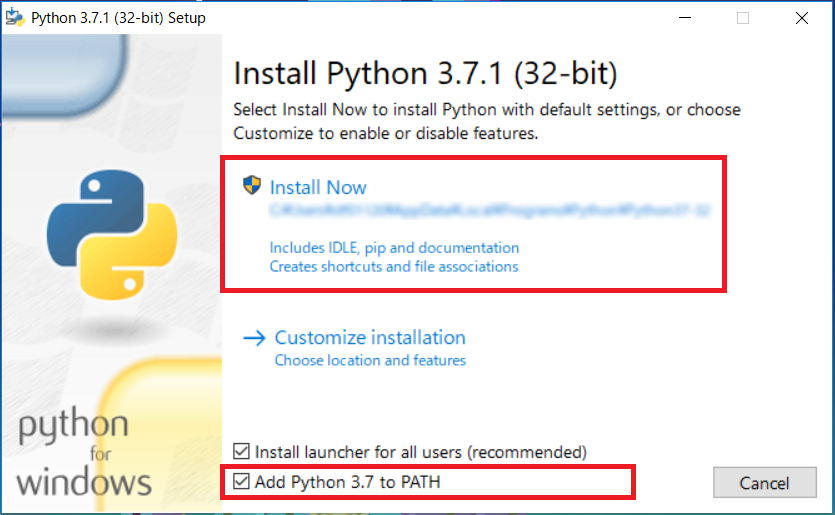Click the "Select Install Now" instruction paragraph
The image size is (835, 515).
[x=486, y=120]
